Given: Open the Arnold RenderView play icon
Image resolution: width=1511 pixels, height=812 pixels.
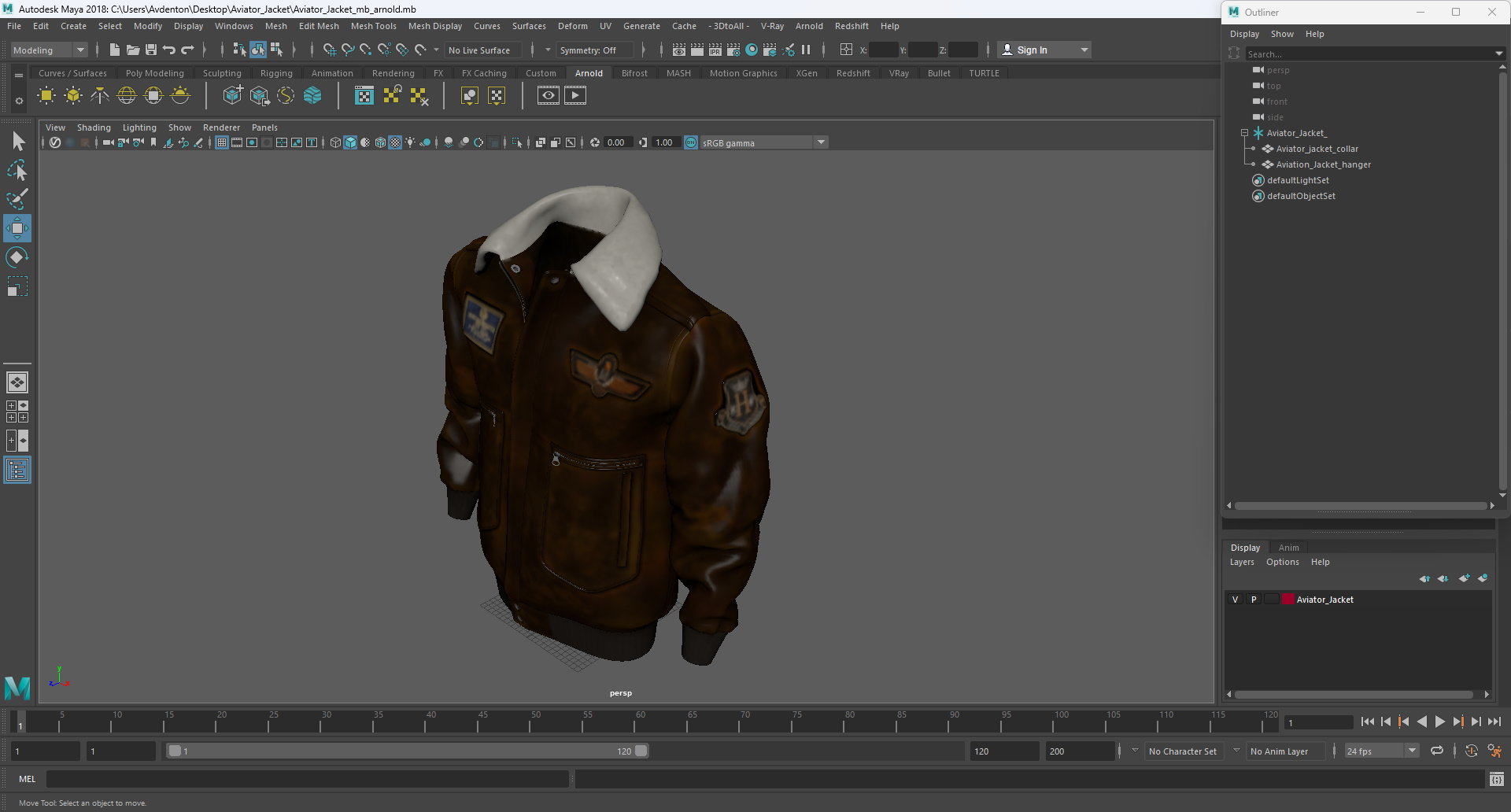Looking at the screenshot, I should coord(575,96).
